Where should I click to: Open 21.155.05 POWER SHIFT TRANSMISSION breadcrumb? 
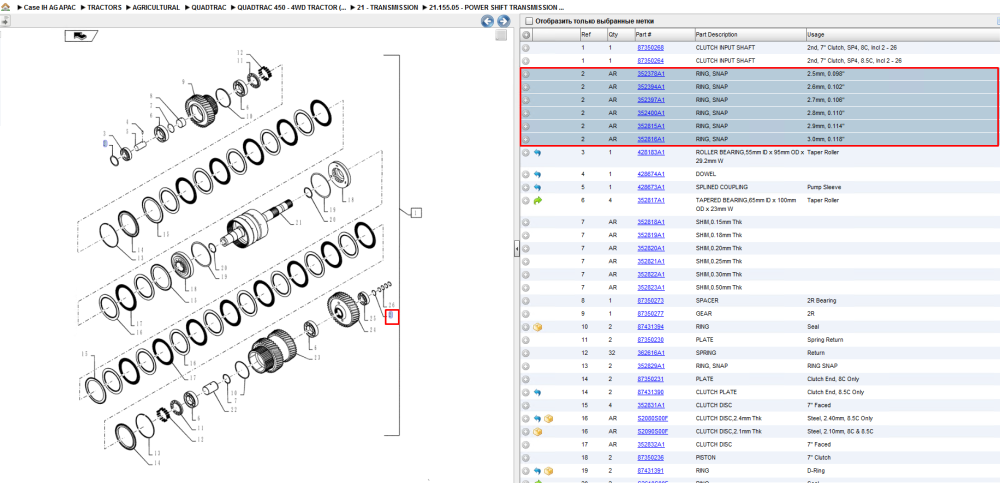(x=497, y=7)
